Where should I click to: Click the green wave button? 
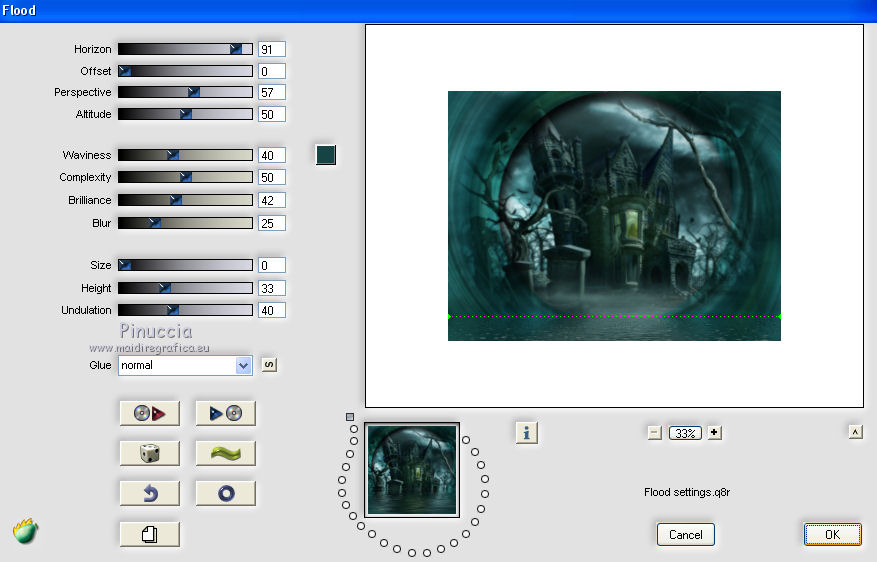tap(225, 453)
